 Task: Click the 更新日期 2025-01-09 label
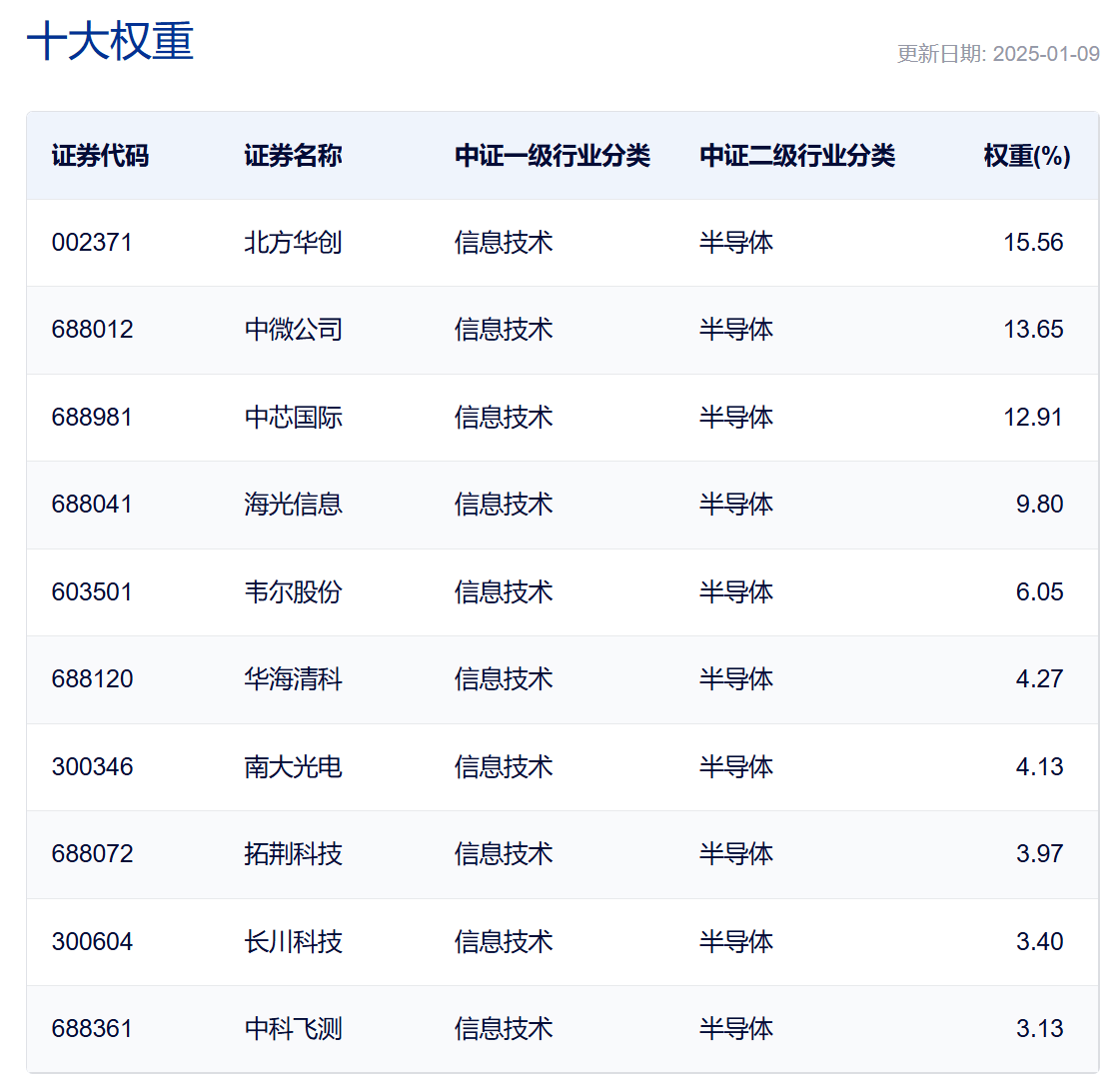[x=998, y=54]
